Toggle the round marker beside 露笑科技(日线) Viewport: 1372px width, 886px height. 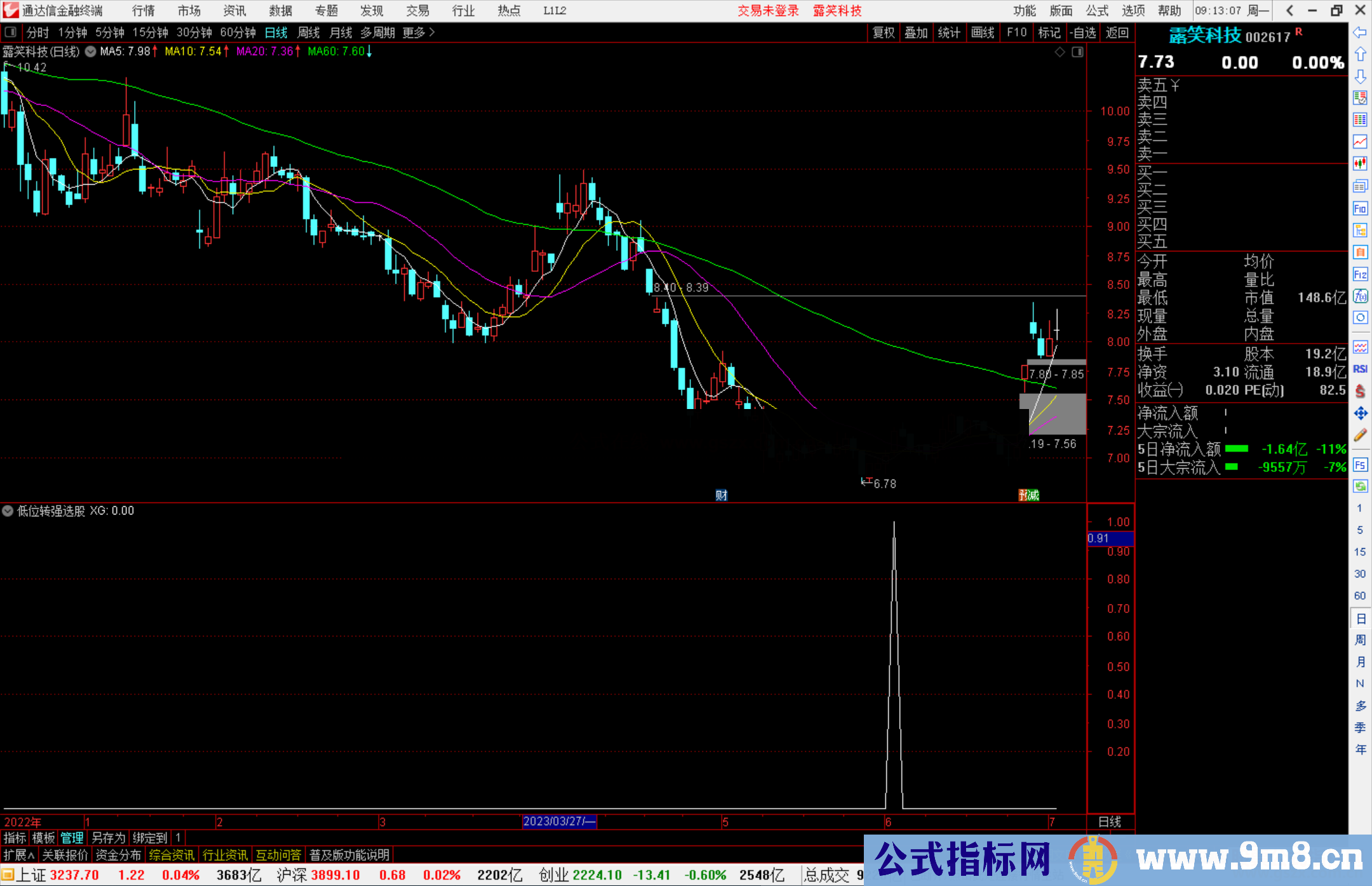click(90, 51)
